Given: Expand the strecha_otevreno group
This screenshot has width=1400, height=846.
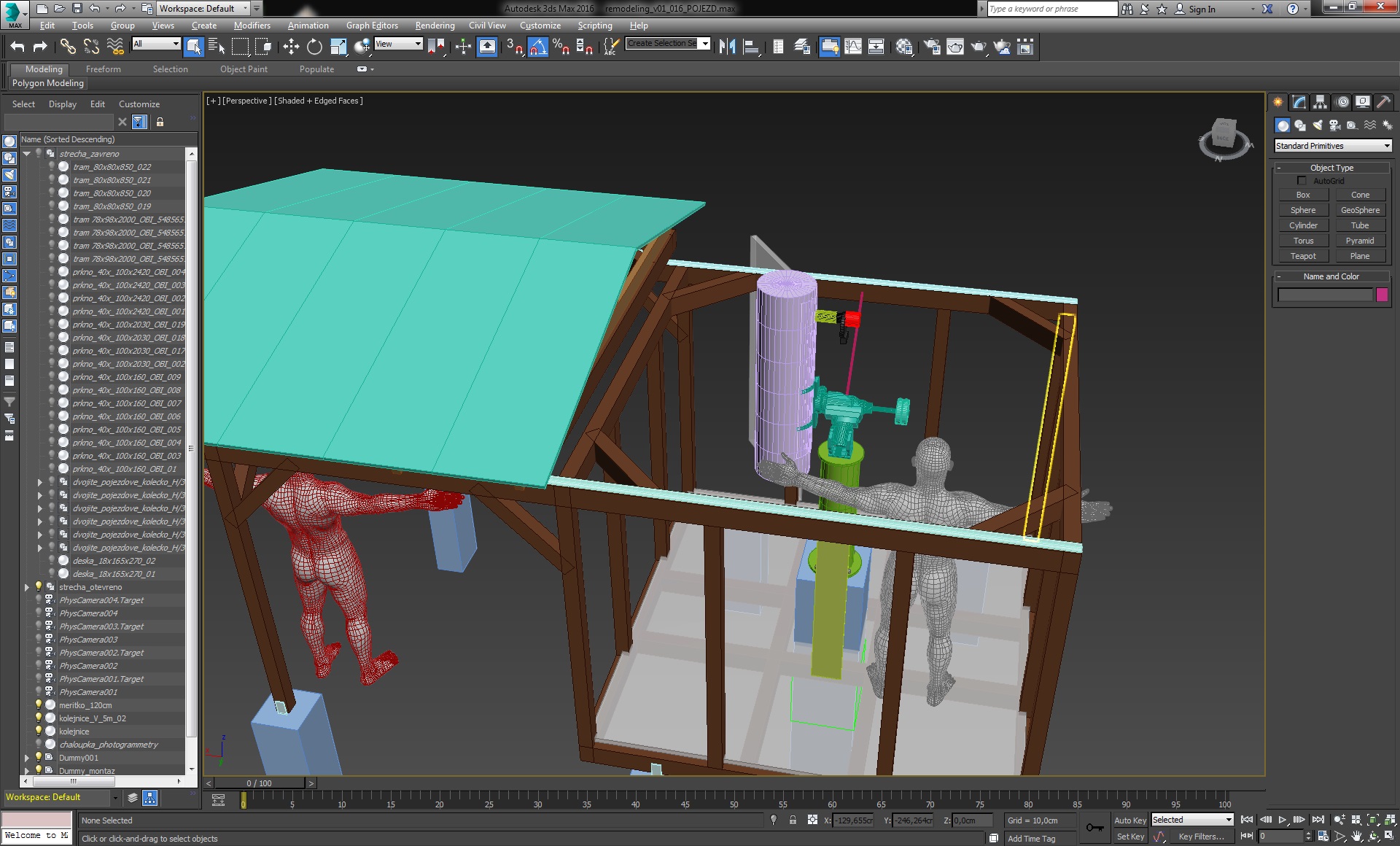Looking at the screenshot, I should [x=27, y=587].
